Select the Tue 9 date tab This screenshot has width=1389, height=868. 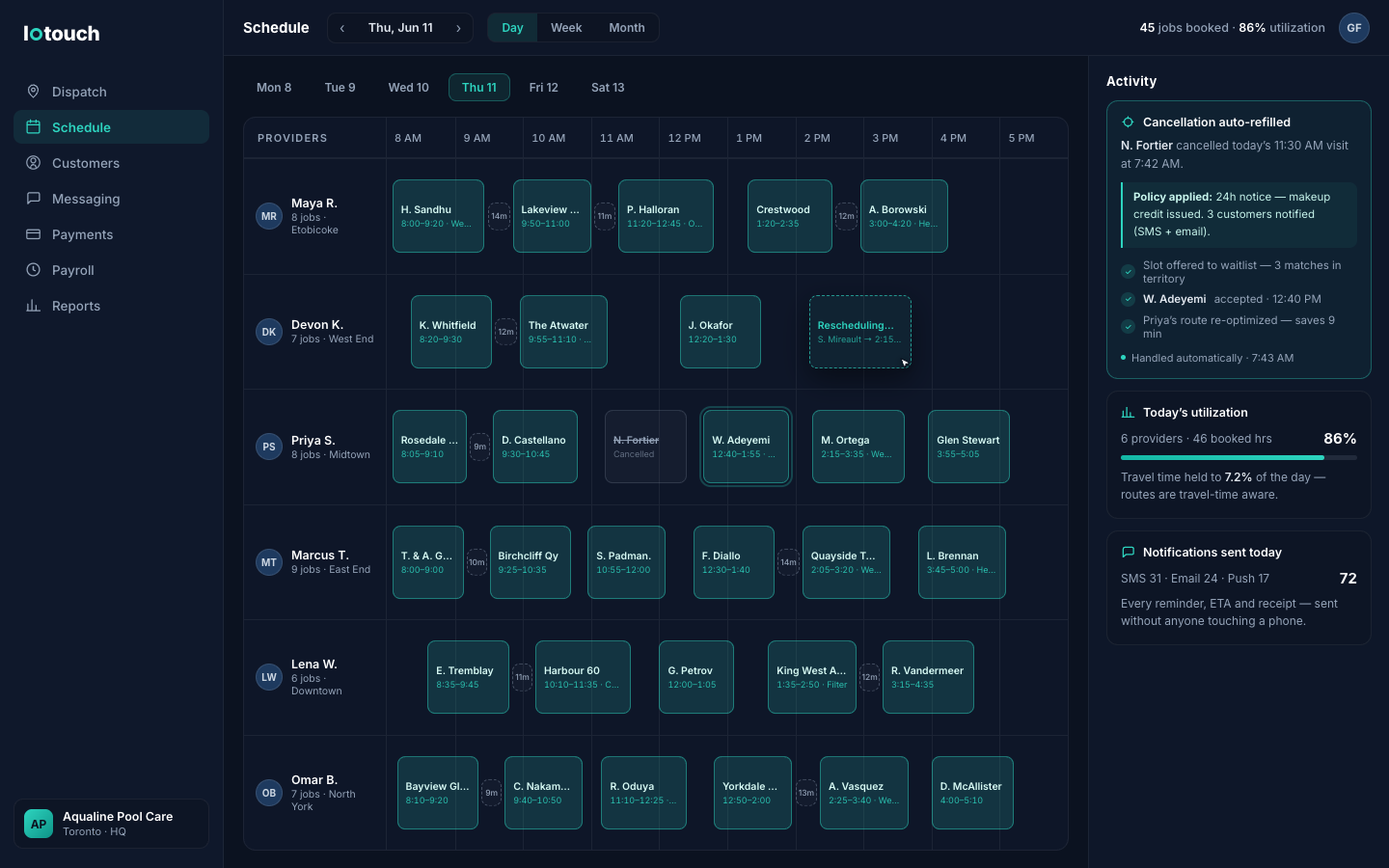(x=340, y=88)
